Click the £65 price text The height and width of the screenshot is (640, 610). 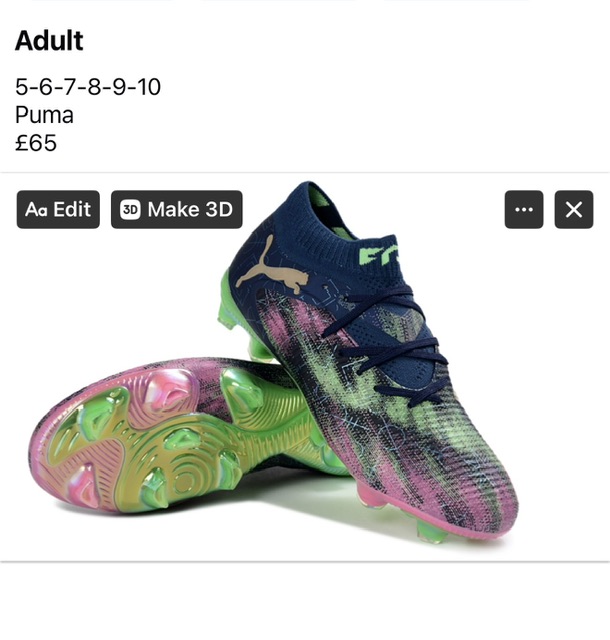(36, 143)
